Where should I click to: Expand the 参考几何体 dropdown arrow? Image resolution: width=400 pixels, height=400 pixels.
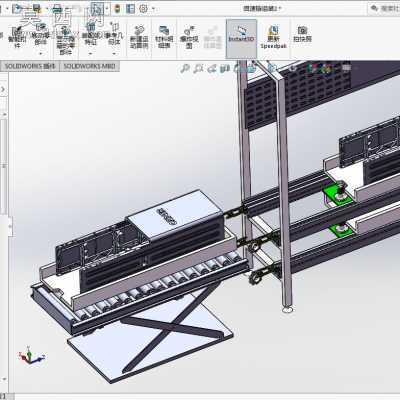pyautogui.click(x=114, y=53)
